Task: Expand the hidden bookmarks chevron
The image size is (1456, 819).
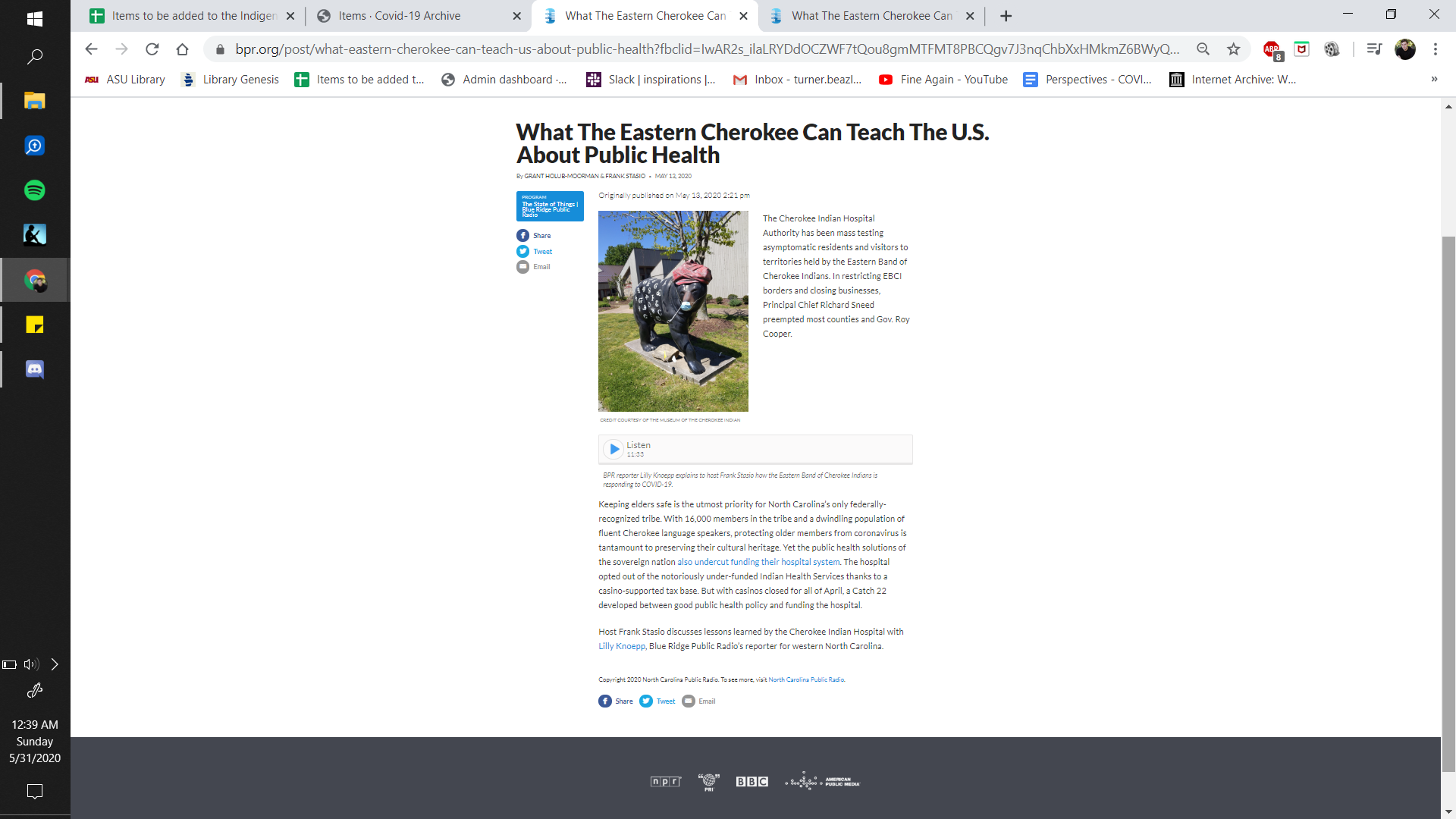Action: [x=1434, y=79]
